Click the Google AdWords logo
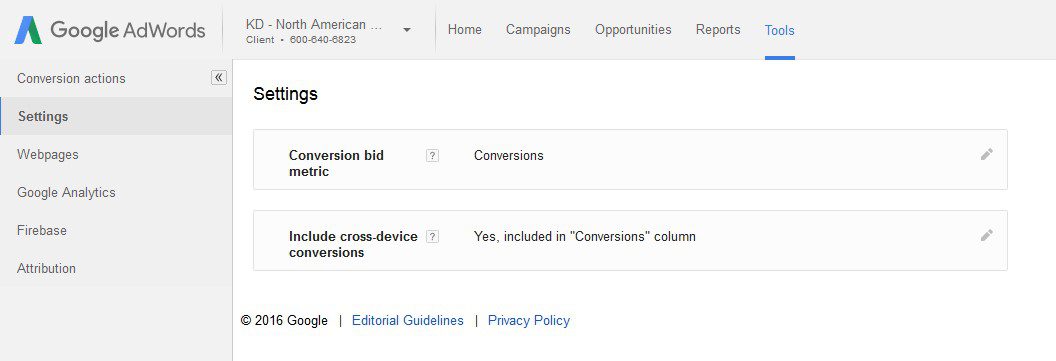 [x=110, y=30]
